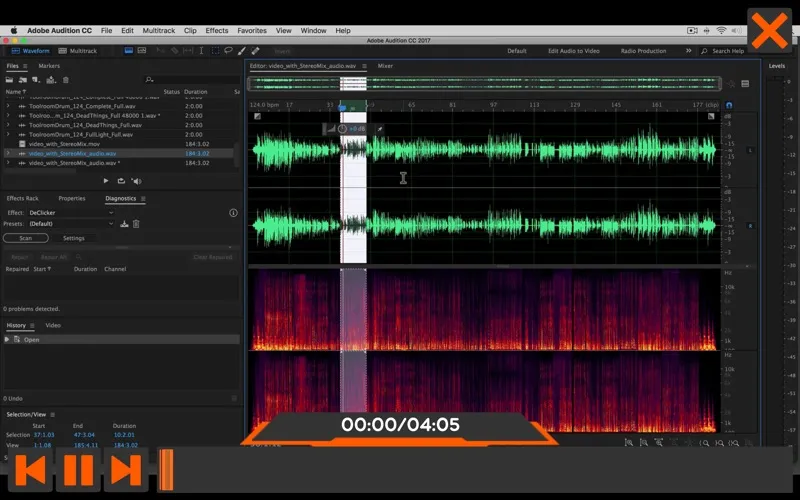800x500 pixels.
Task: Switch to the Effects Rack tab
Action: [x=22, y=198]
